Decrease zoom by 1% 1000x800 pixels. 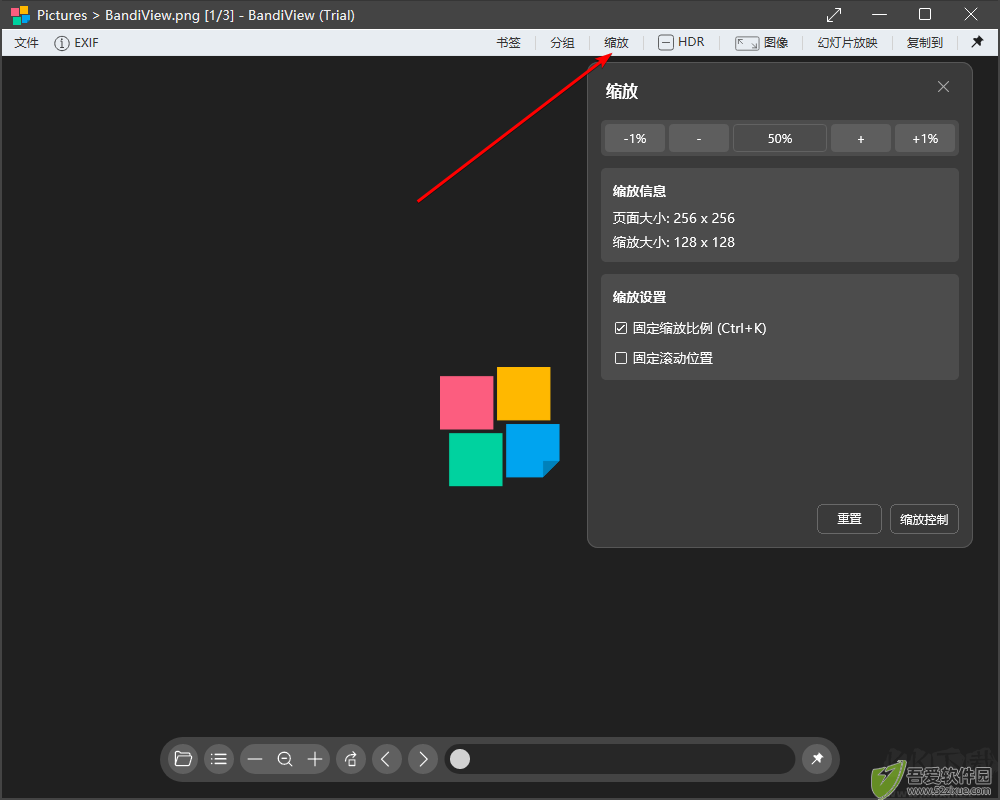(x=635, y=138)
